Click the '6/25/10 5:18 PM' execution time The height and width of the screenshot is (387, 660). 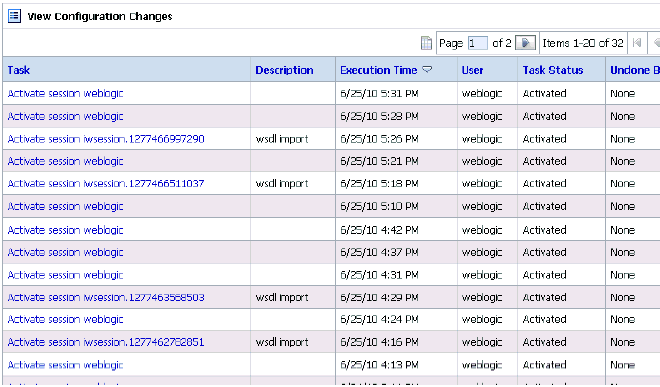coord(379,184)
